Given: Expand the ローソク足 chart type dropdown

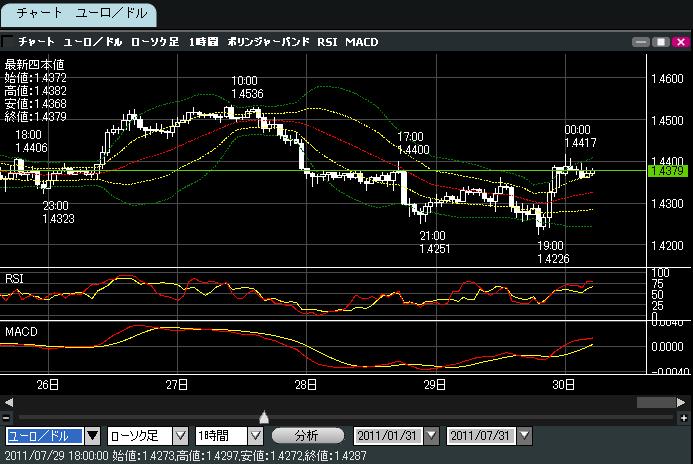Looking at the screenshot, I should pos(180,436).
